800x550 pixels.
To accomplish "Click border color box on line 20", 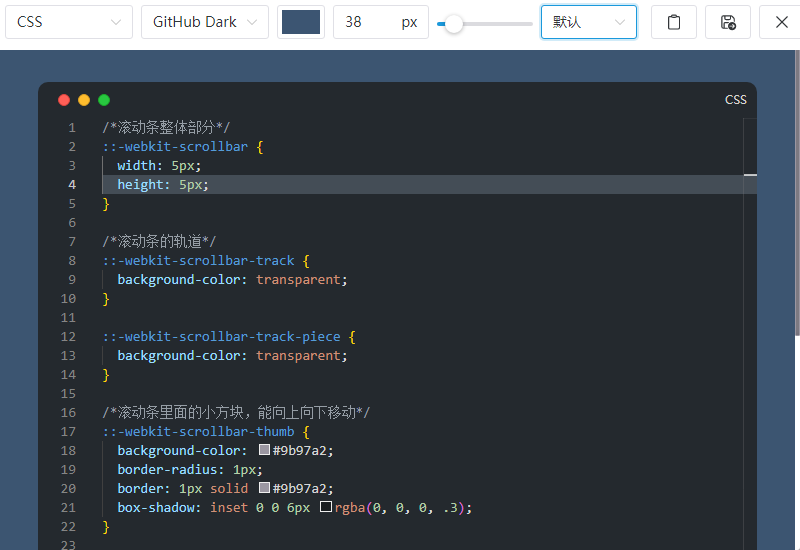I will [264, 488].
